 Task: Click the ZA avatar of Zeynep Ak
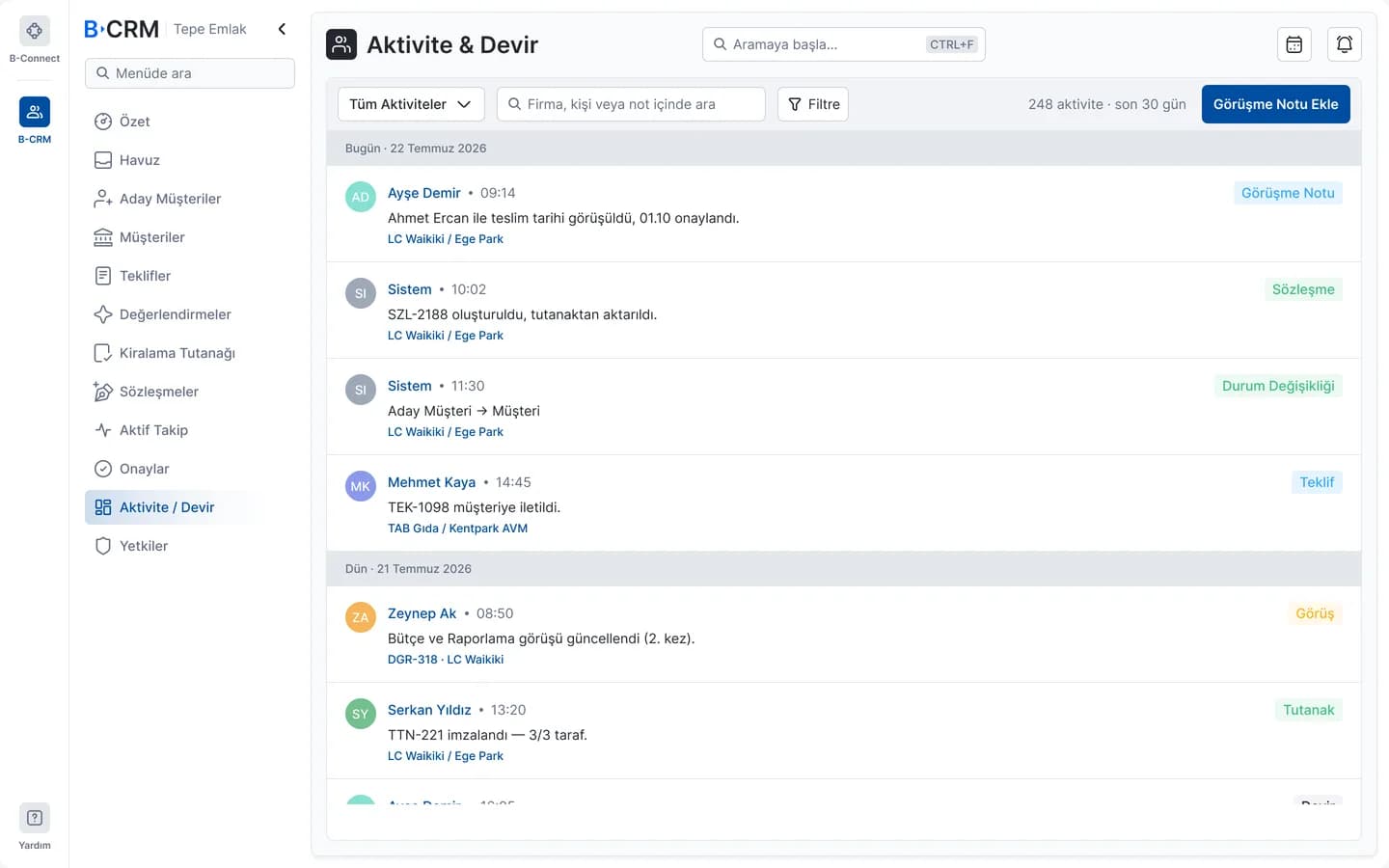pos(361,617)
